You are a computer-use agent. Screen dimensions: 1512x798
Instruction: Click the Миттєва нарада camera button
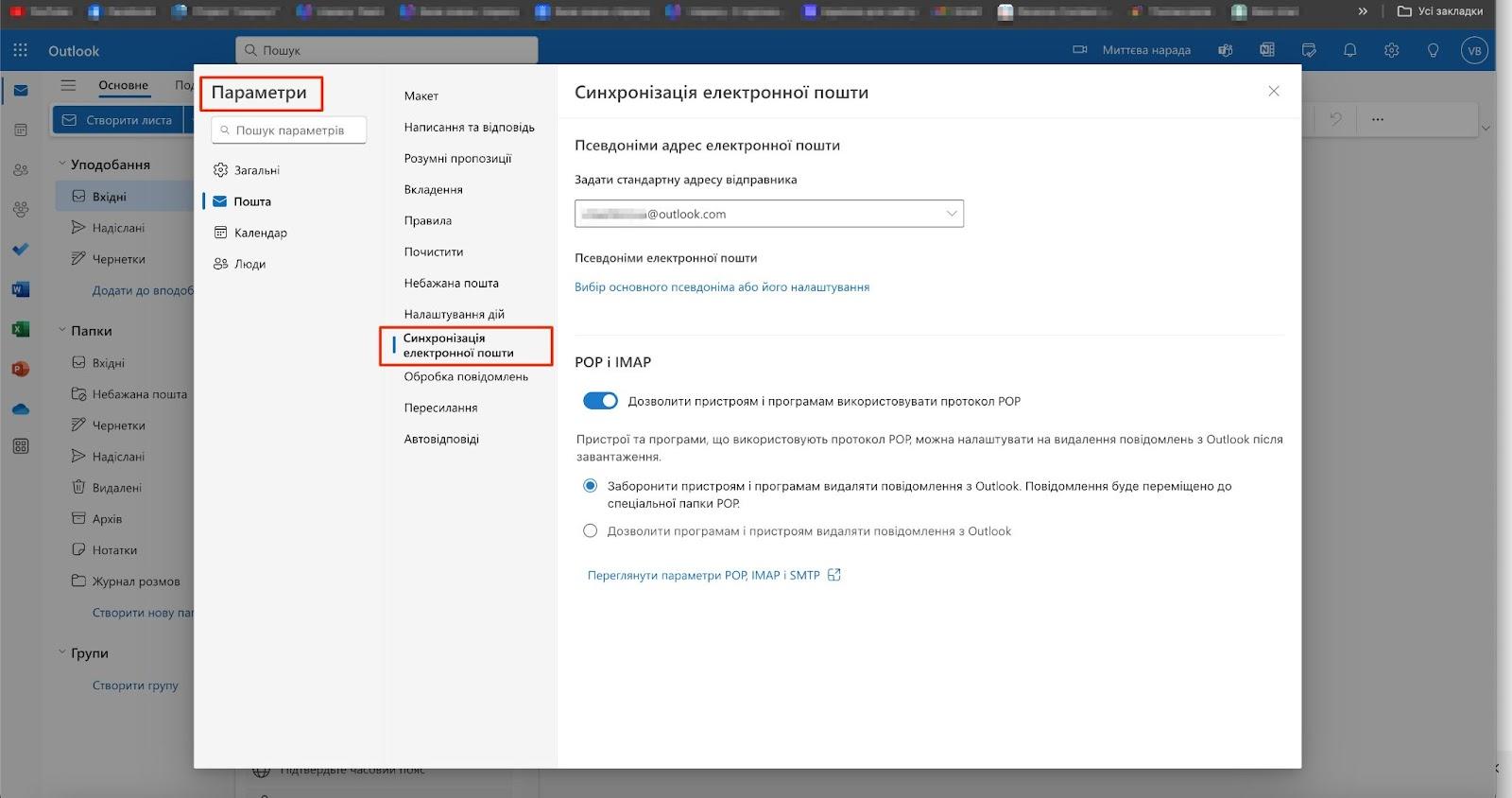point(1131,50)
